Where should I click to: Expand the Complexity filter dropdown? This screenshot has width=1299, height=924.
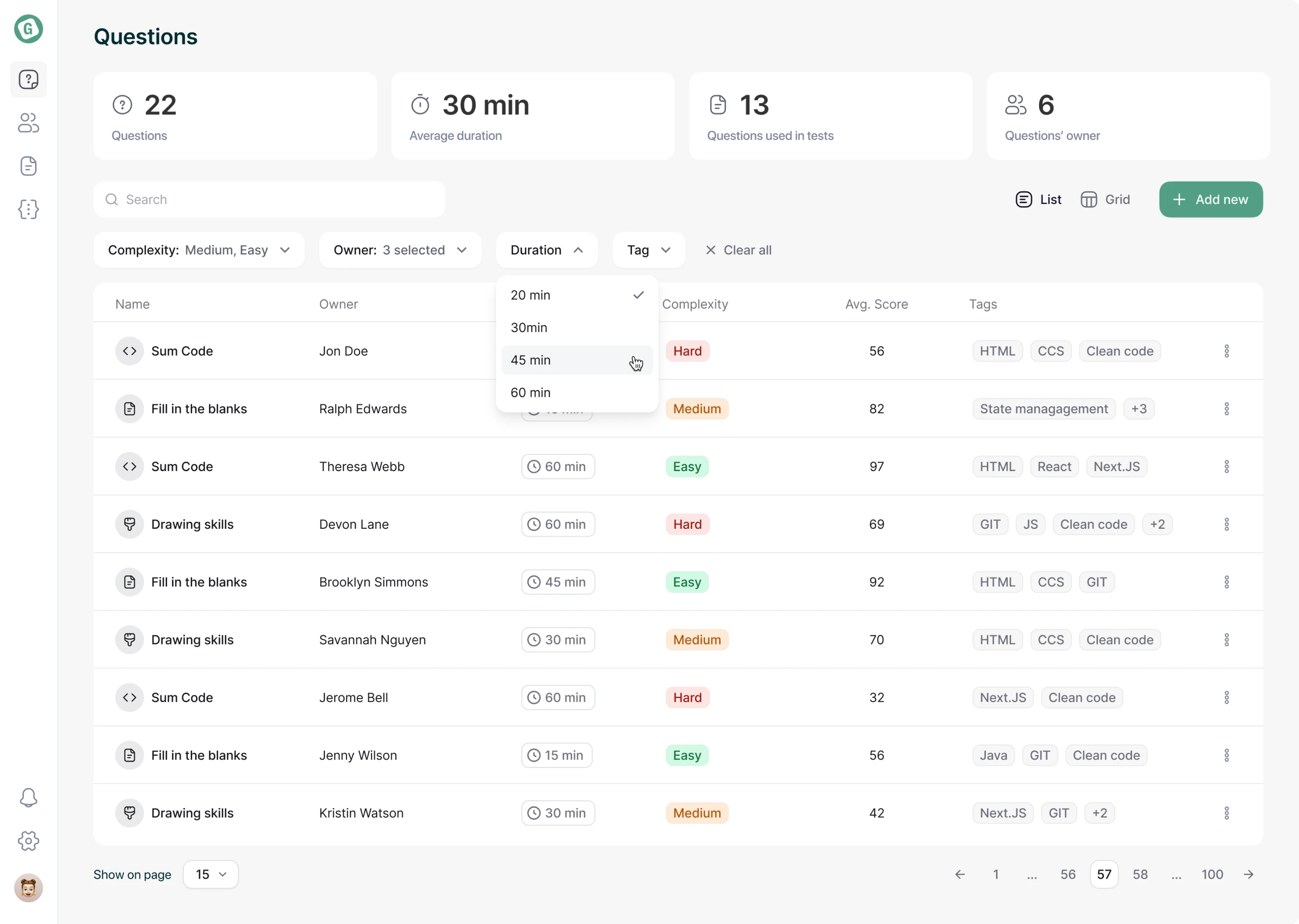pos(199,250)
